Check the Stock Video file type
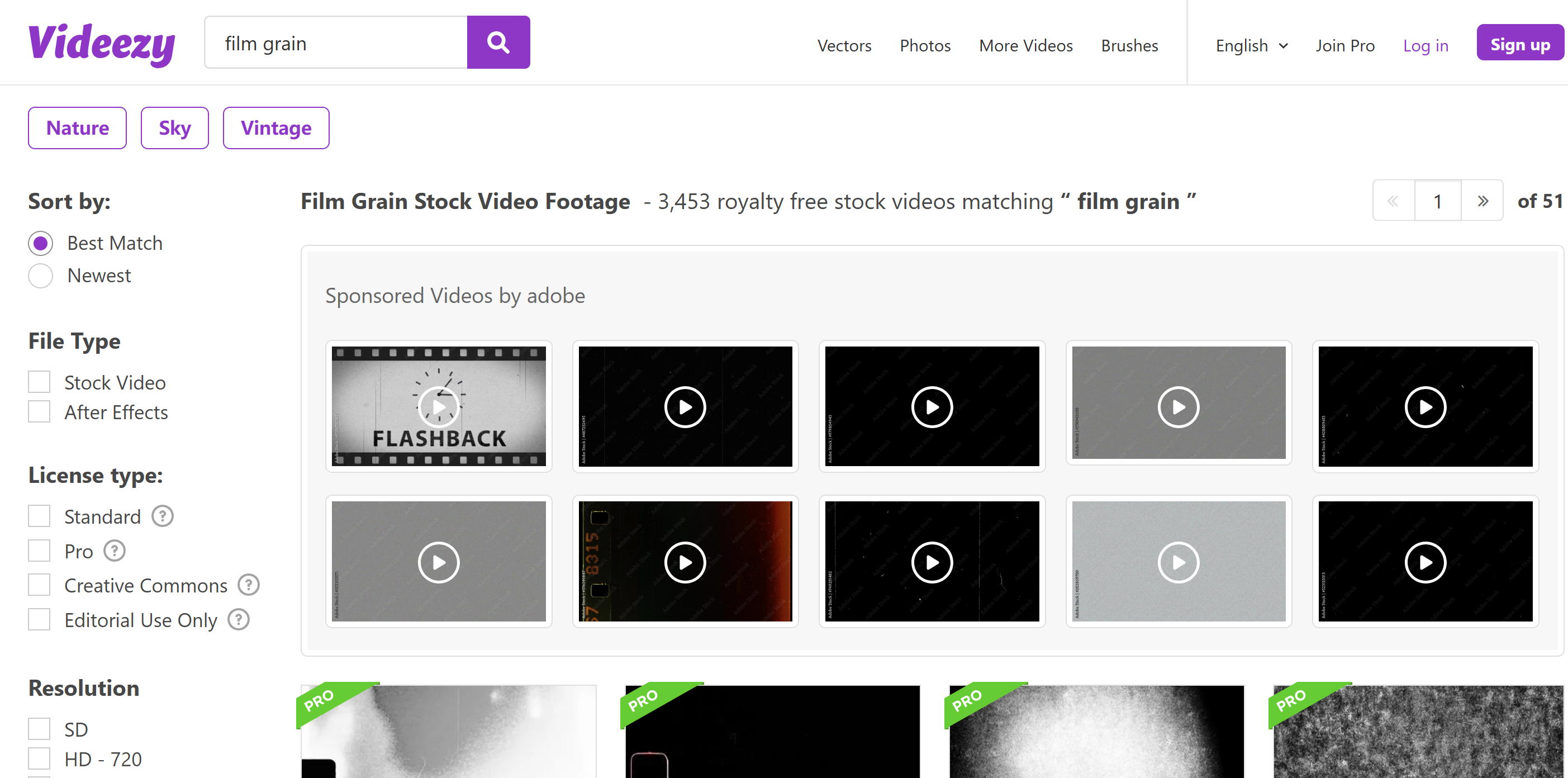Image resolution: width=1568 pixels, height=778 pixels. [x=40, y=382]
